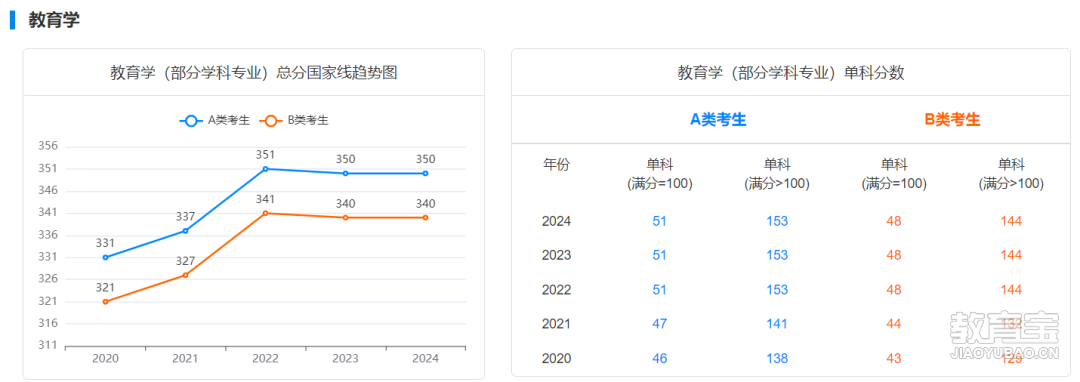Click the 2022 blue data point at 351
Viewport: 1080px width, 382px height.
point(265,169)
